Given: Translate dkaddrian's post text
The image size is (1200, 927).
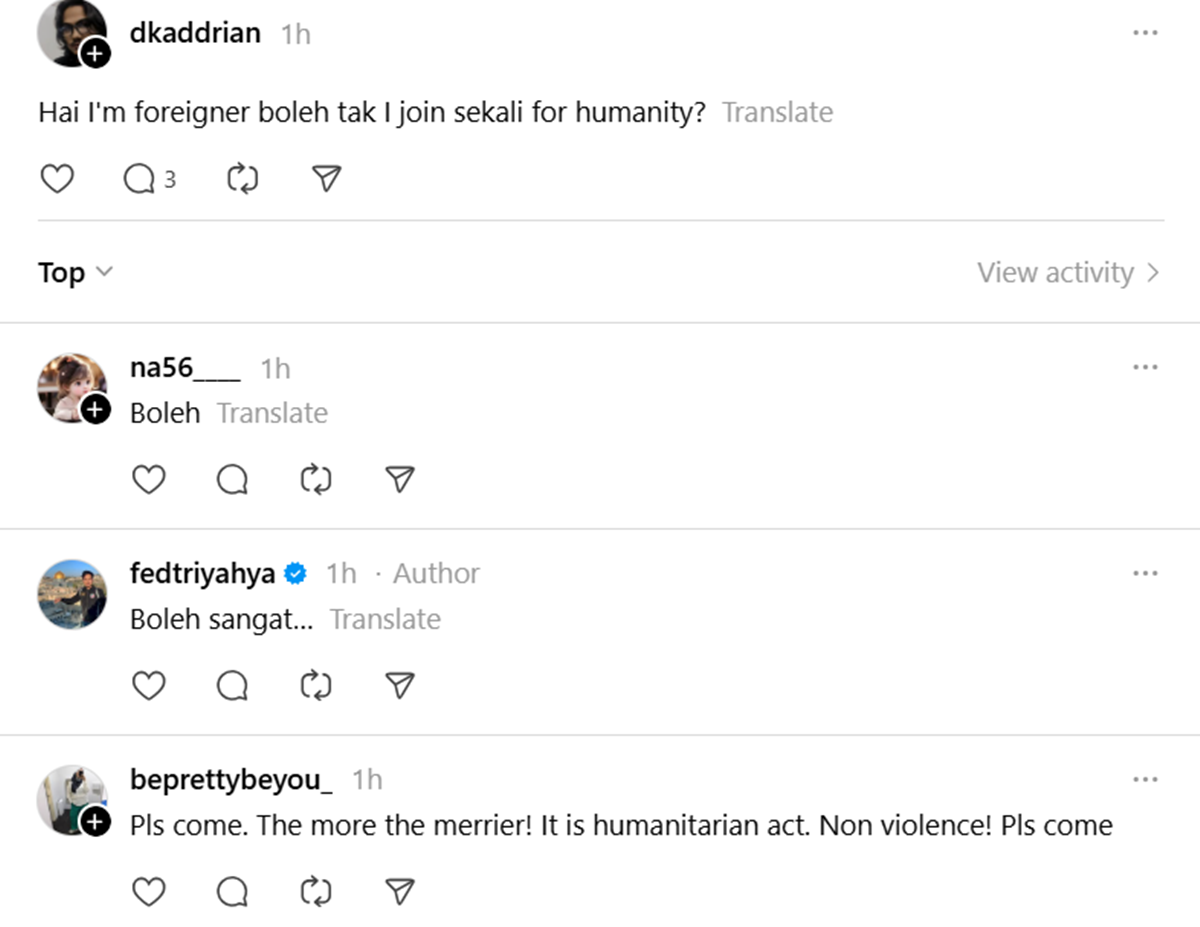Looking at the screenshot, I should 777,112.
